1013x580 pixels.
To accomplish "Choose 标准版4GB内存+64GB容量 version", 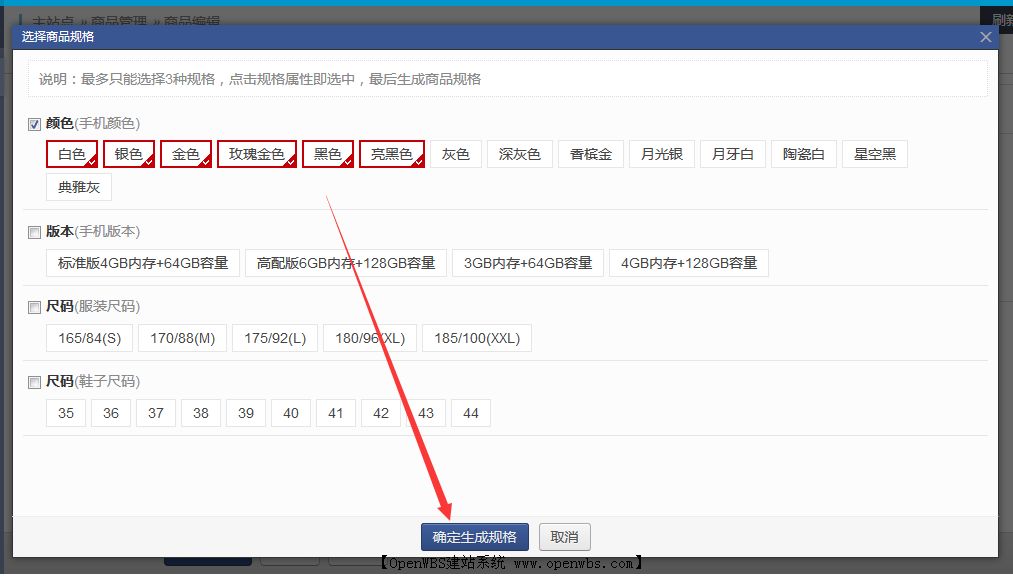I will point(142,263).
